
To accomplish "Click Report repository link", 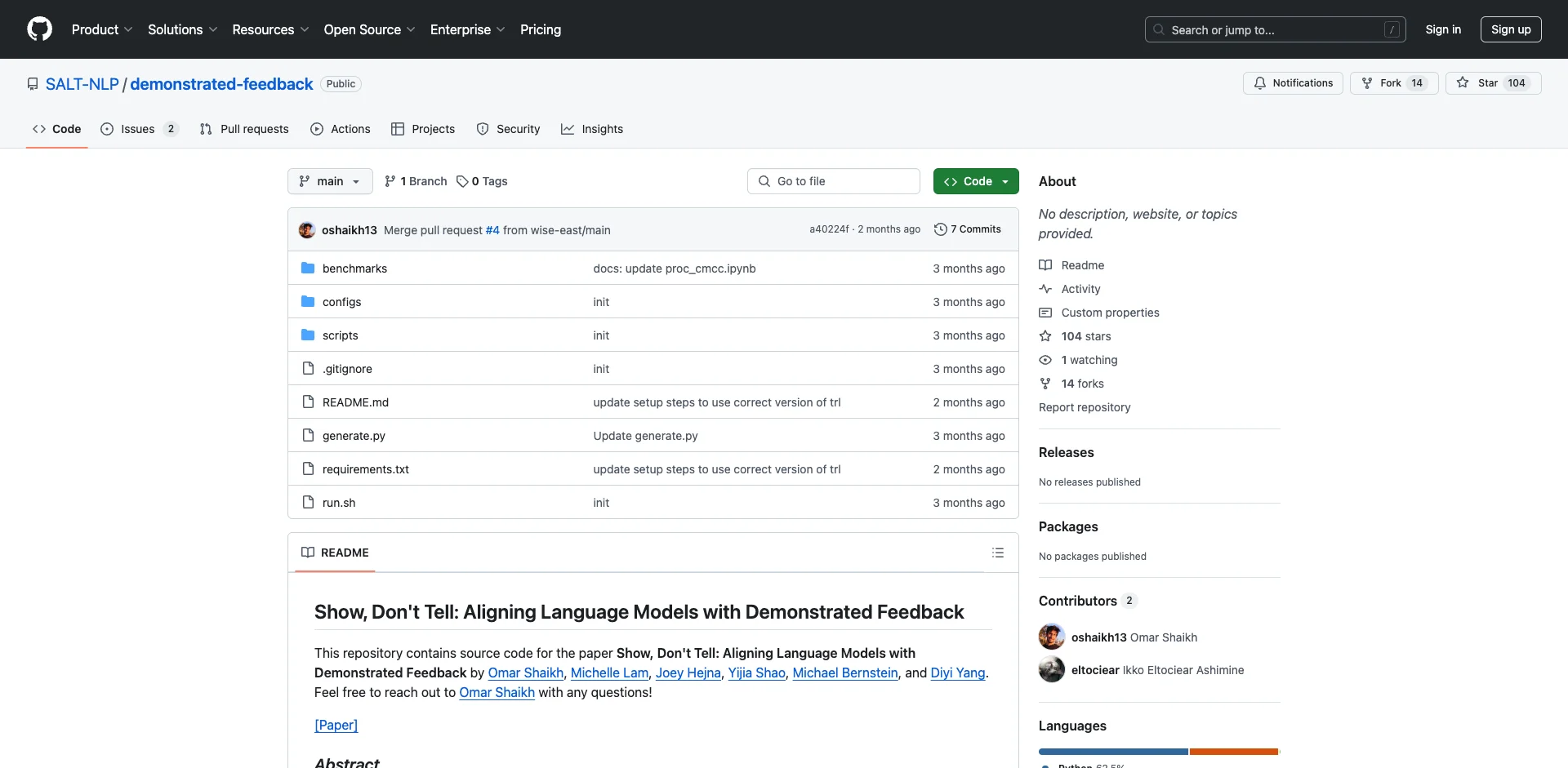I will [x=1085, y=407].
